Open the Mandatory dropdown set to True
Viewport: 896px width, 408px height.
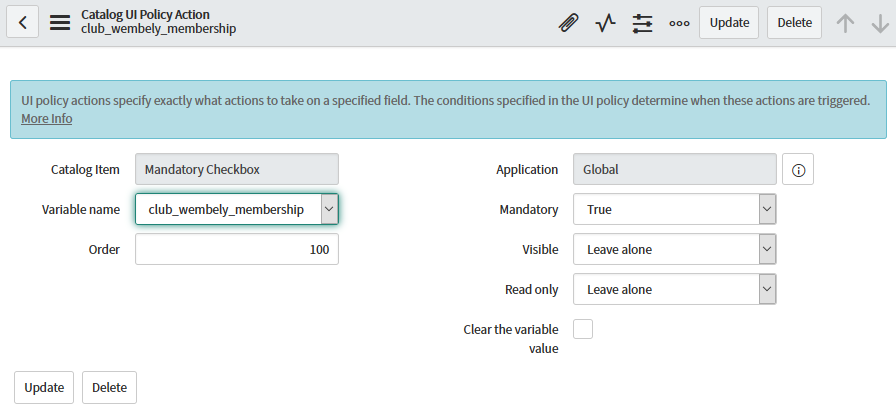coord(674,209)
